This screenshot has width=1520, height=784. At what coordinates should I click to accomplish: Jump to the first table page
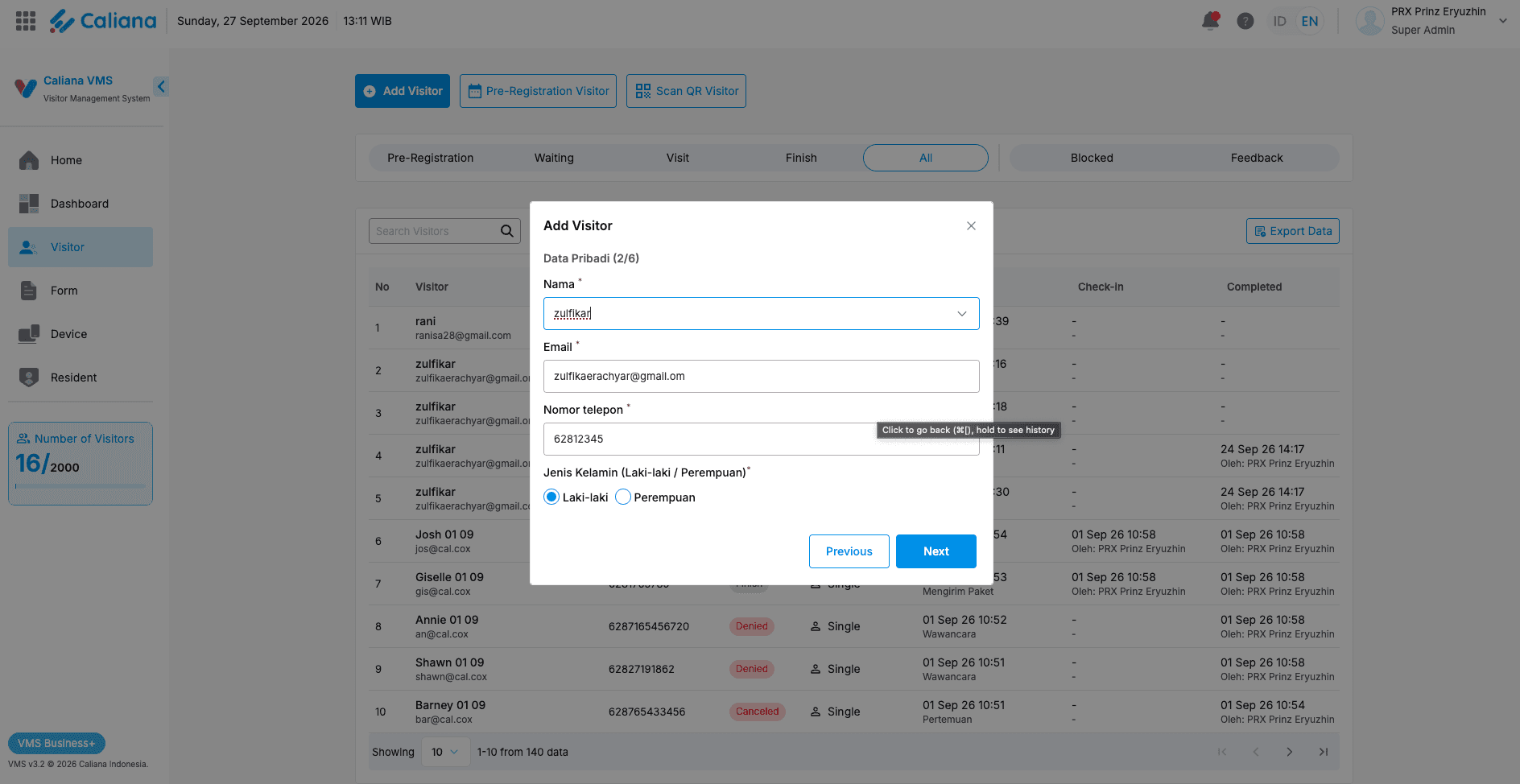[x=1222, y=752]
